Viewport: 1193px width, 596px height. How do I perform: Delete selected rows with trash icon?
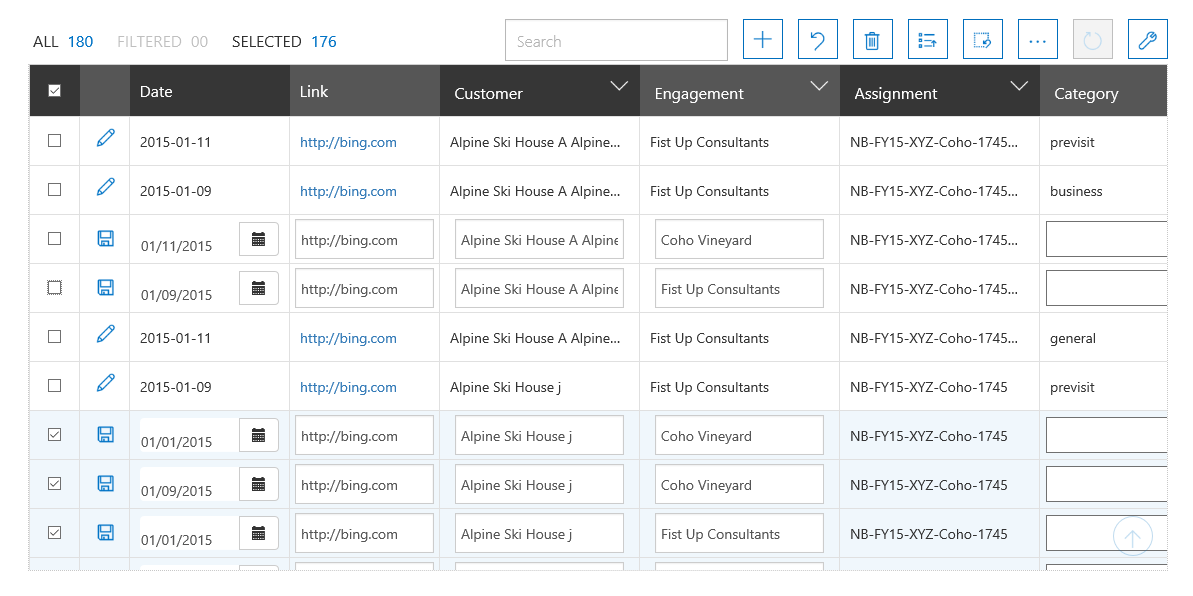(873, 40)
